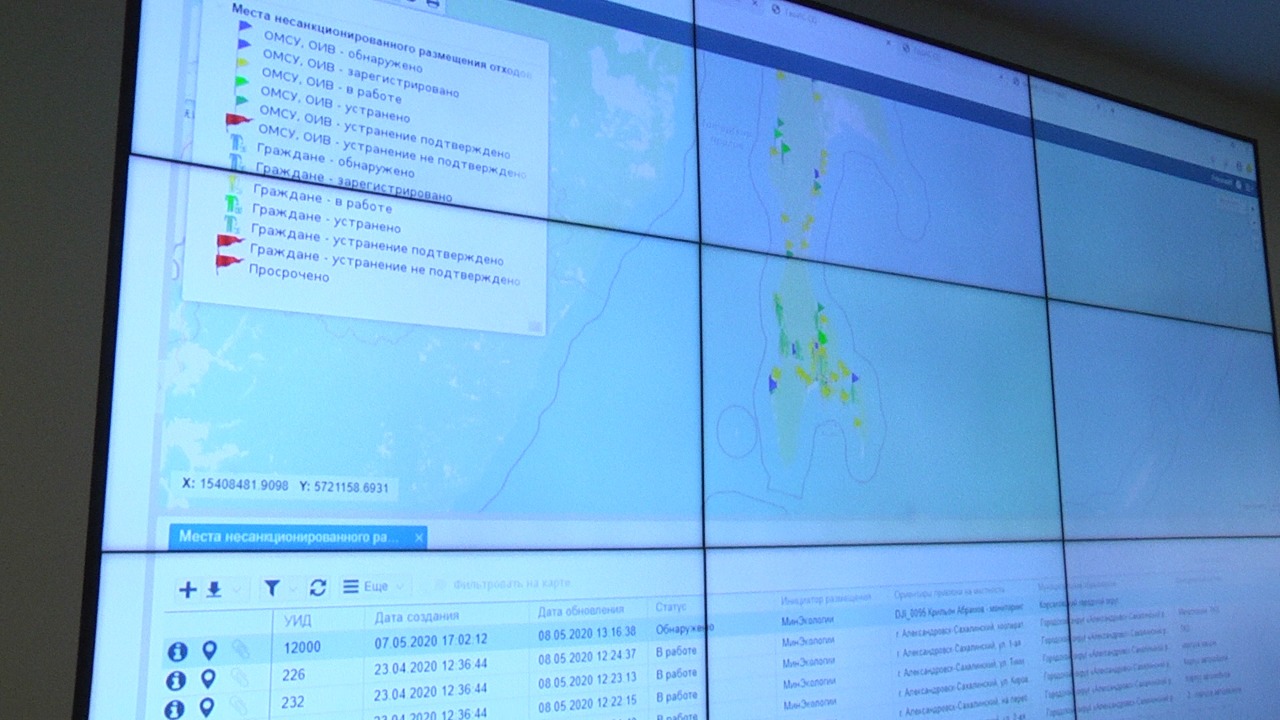
Task: Sort by 'УИД' column header
Action: [297, 620]
